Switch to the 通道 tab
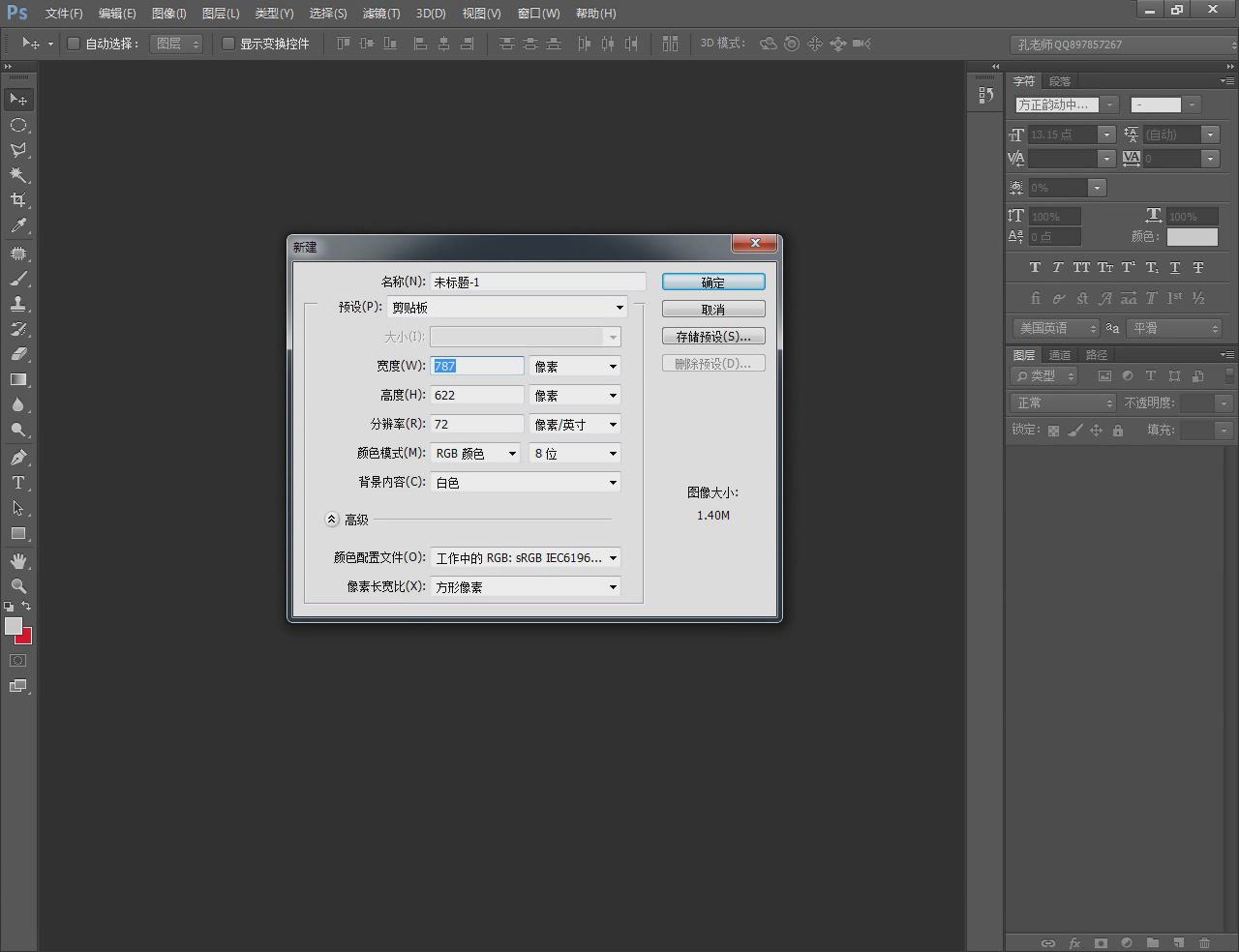The image size is (1239, 952). pos(1060,355)
